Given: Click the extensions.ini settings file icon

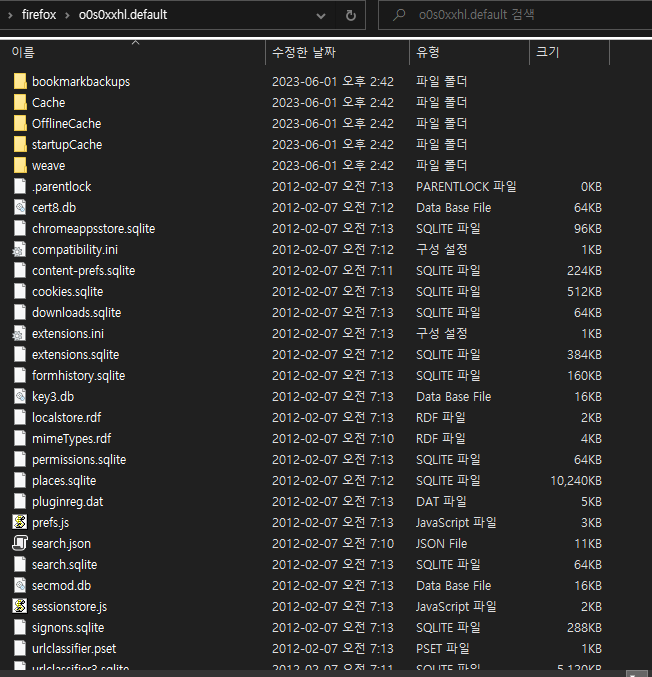Looking at the screenshot, I should (19, 333).
